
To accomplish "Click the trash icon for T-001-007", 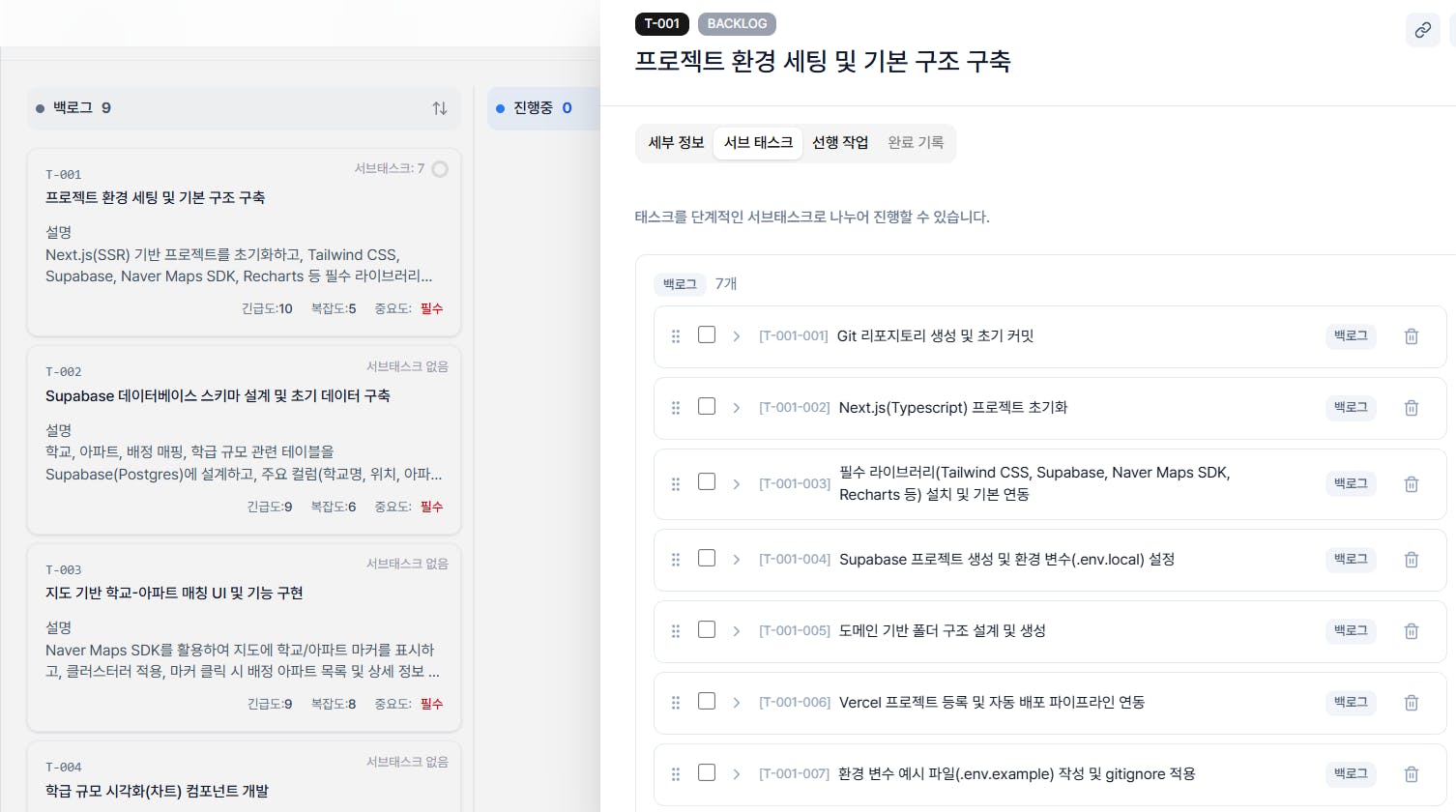I will pos(1411,773).
